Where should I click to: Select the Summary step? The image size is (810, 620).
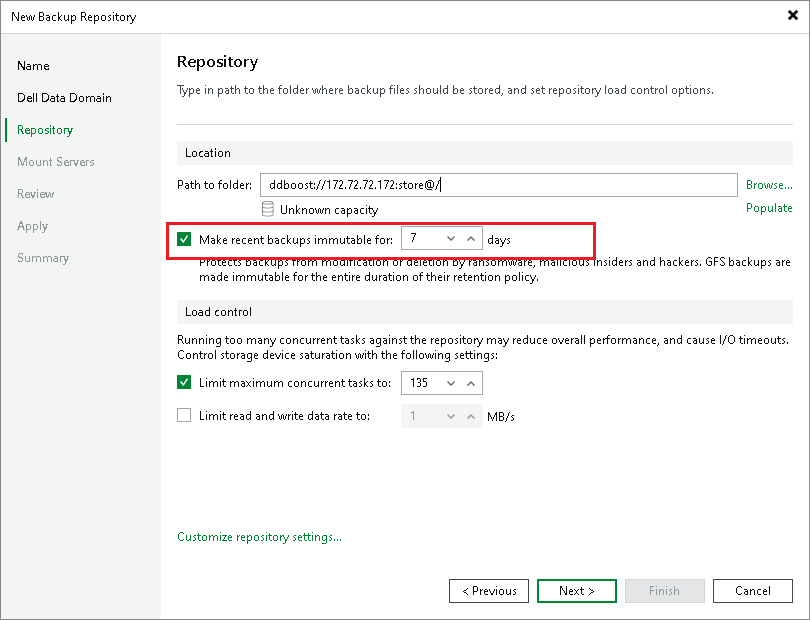pos(43,258)
